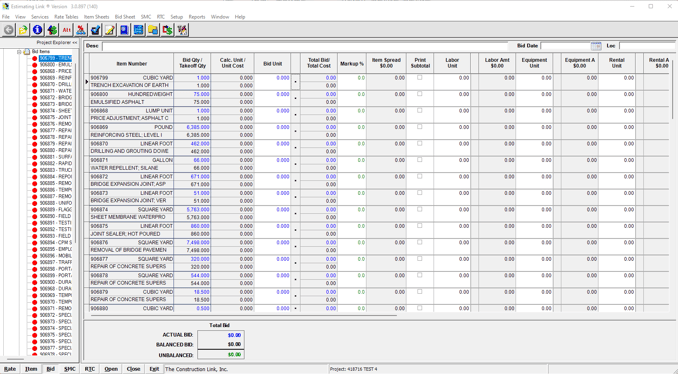Check Print Subtotal for item 906868

(419, 110)
